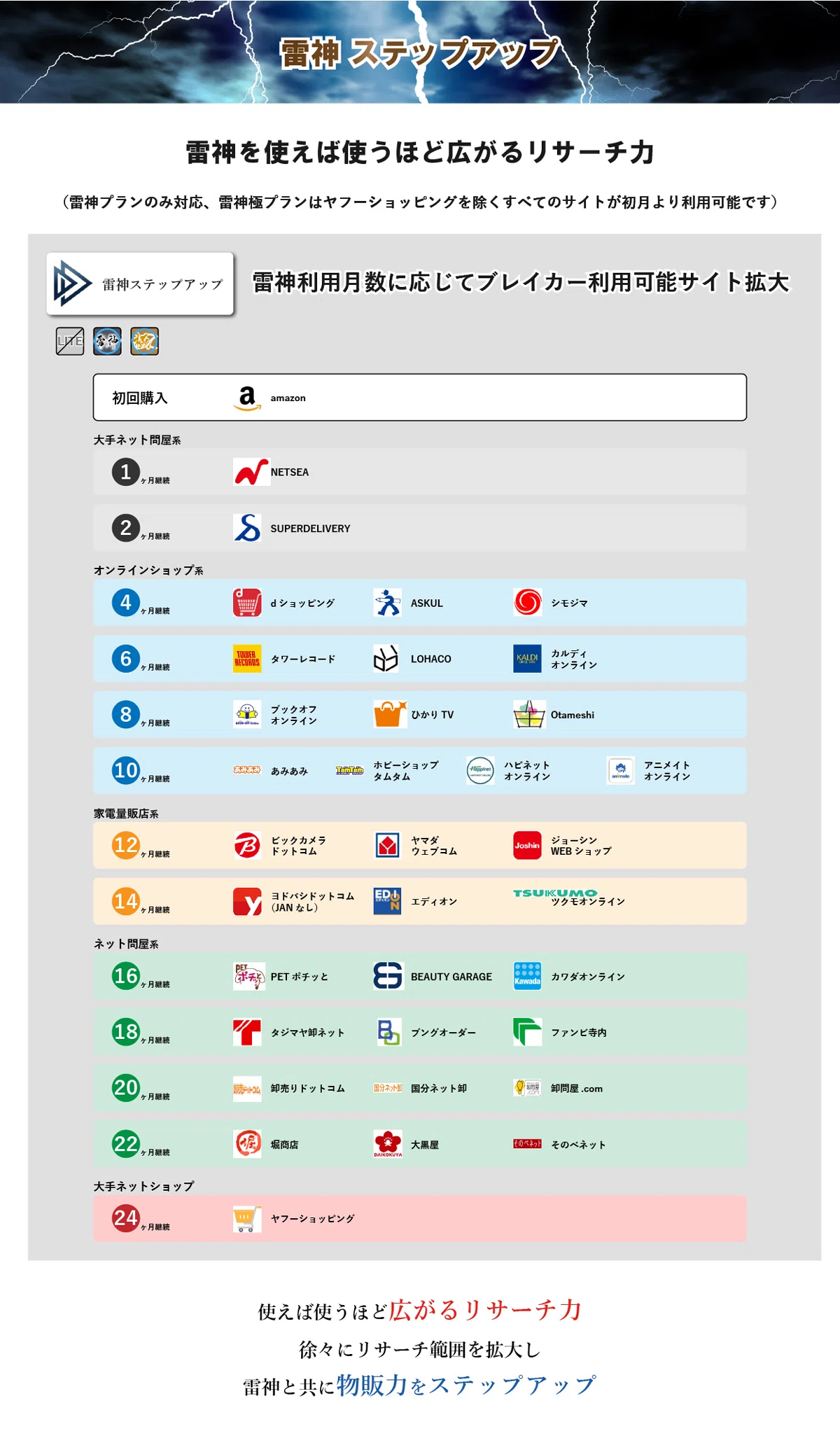
Task: Click the ヤフーショッピング cart icon
Action: 247,1219
